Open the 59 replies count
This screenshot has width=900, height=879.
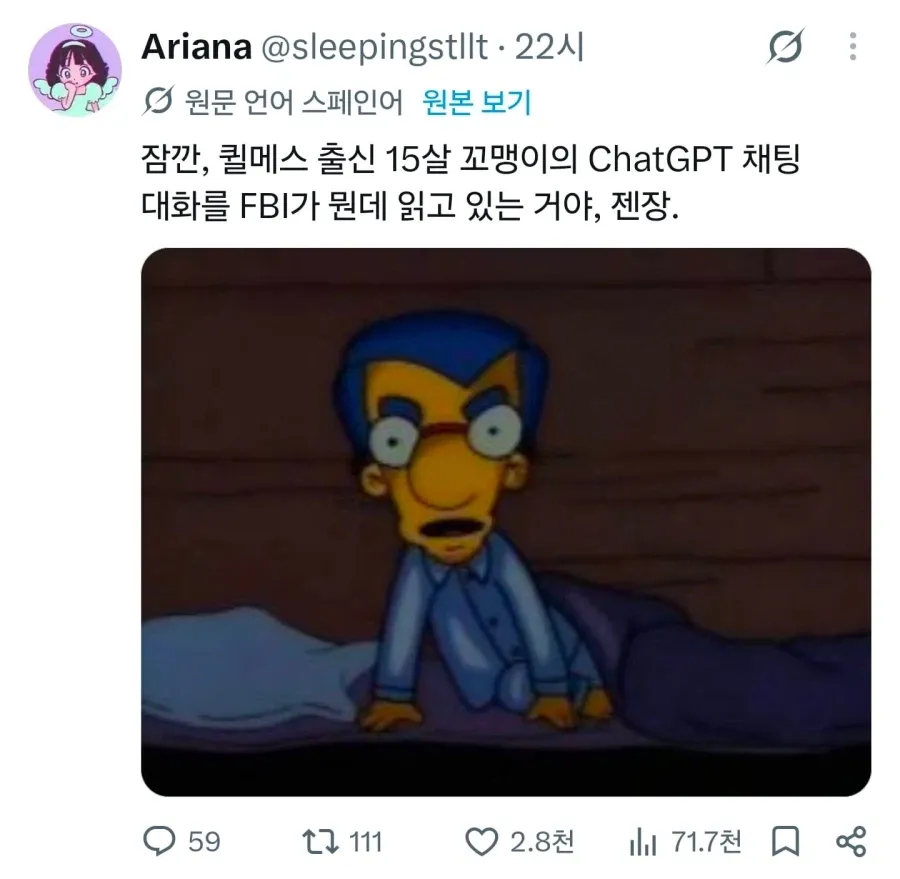(204, 842)
